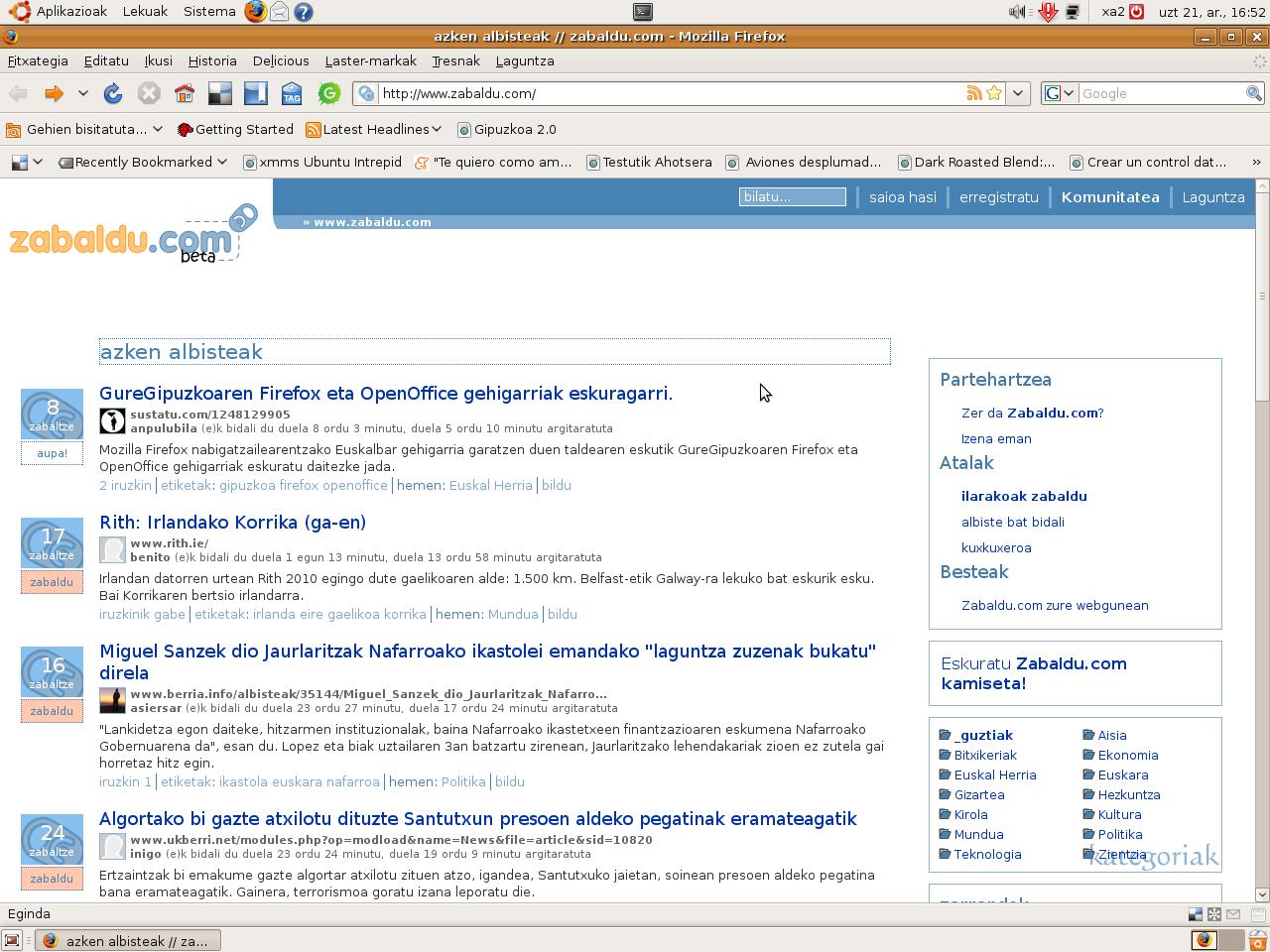
Task: Open the help icon in top panel
Action: pyautogui.click(x=304, y=12)
